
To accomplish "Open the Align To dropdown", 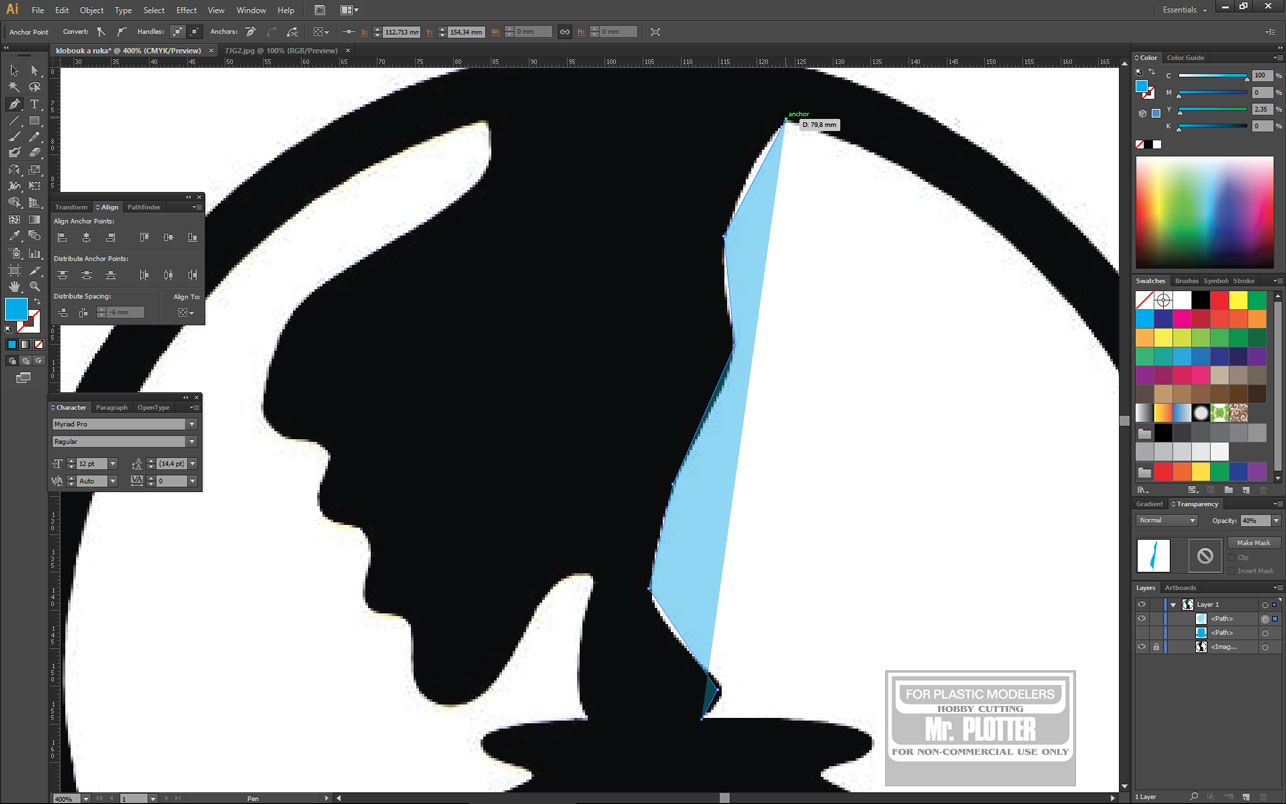I will click(x=185, y=312).
